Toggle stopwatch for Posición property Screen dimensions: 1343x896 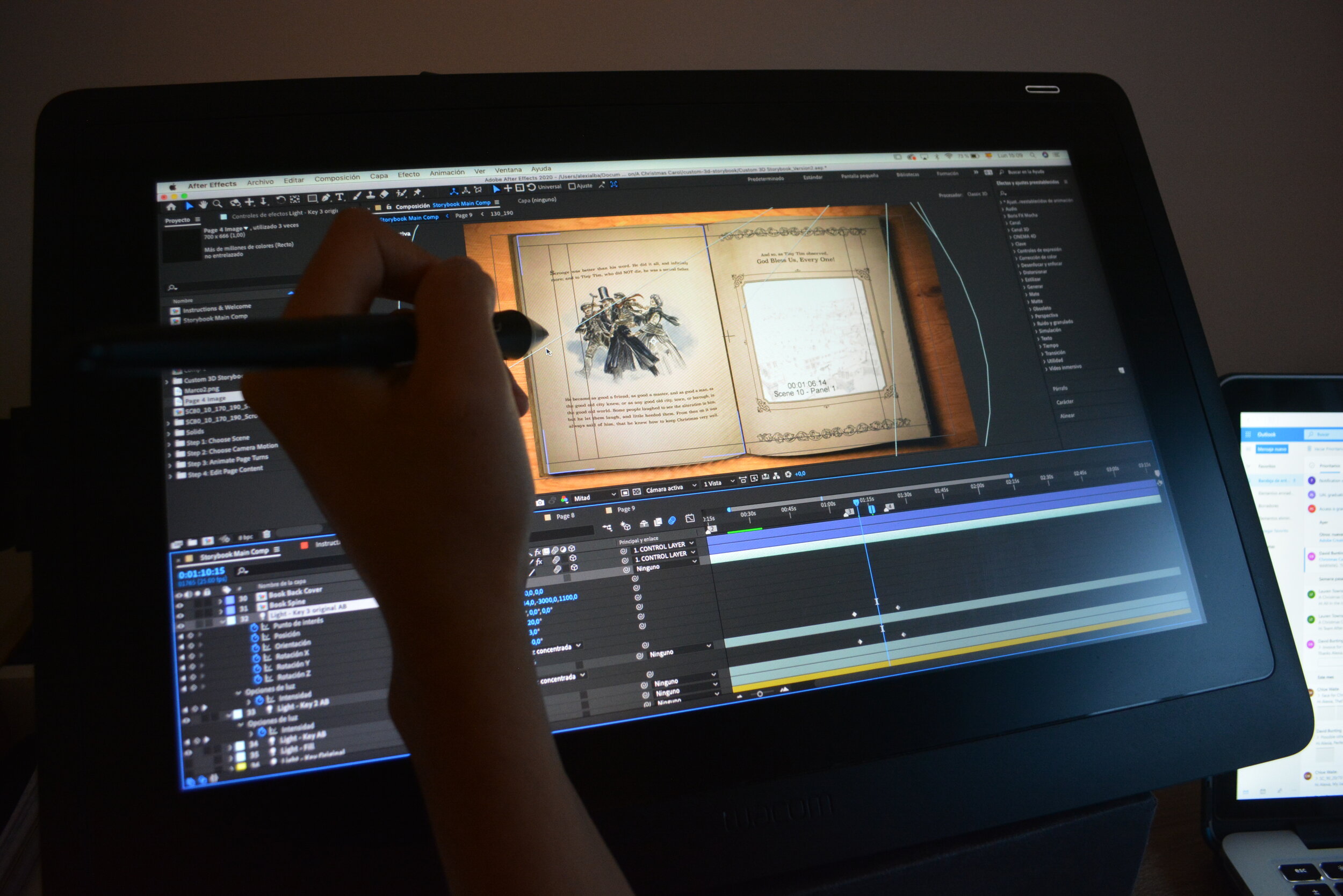[255, 638]
